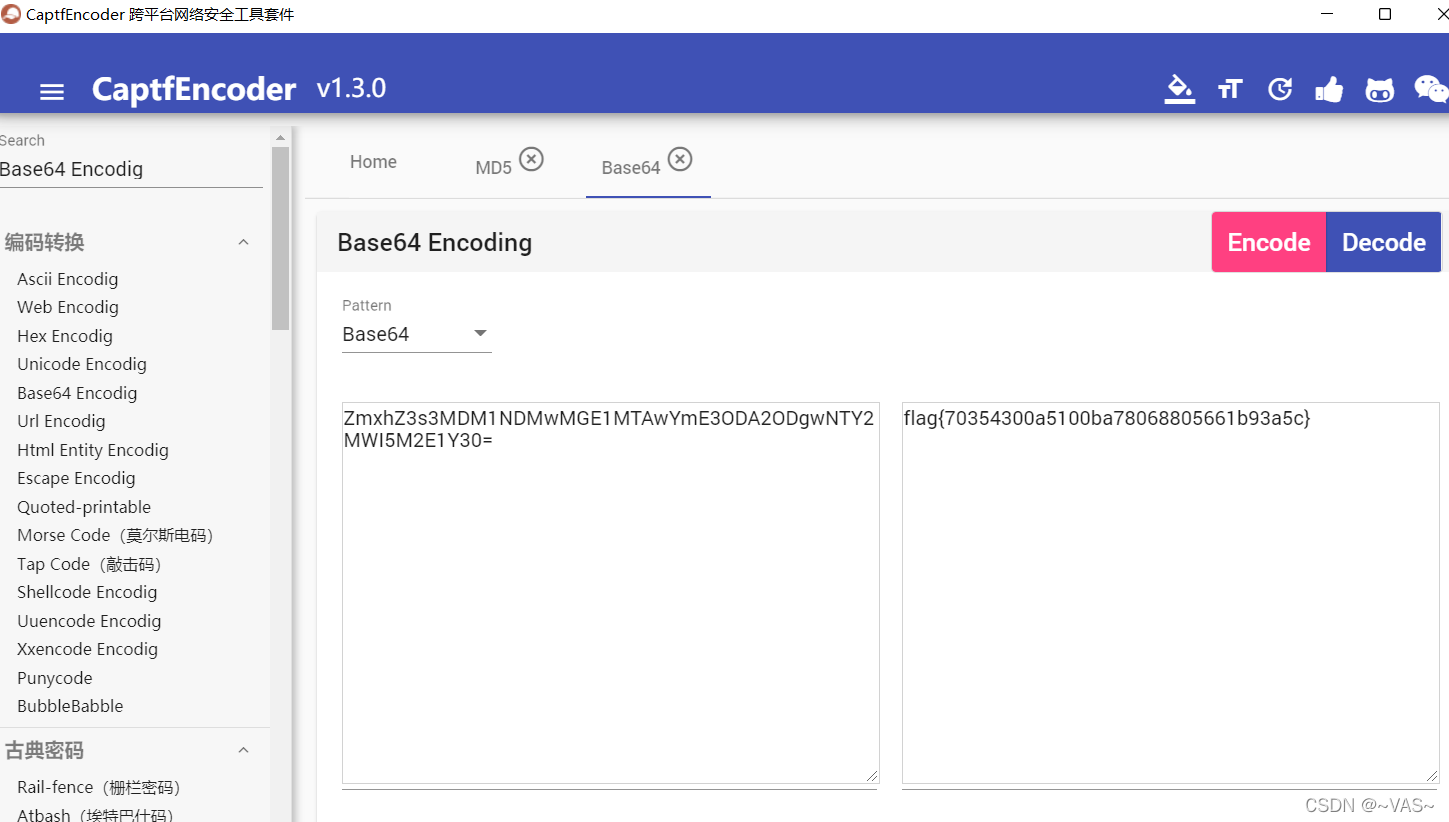
Task: Open Ascii Encodig in sidebar
Action: pos(68,279)
